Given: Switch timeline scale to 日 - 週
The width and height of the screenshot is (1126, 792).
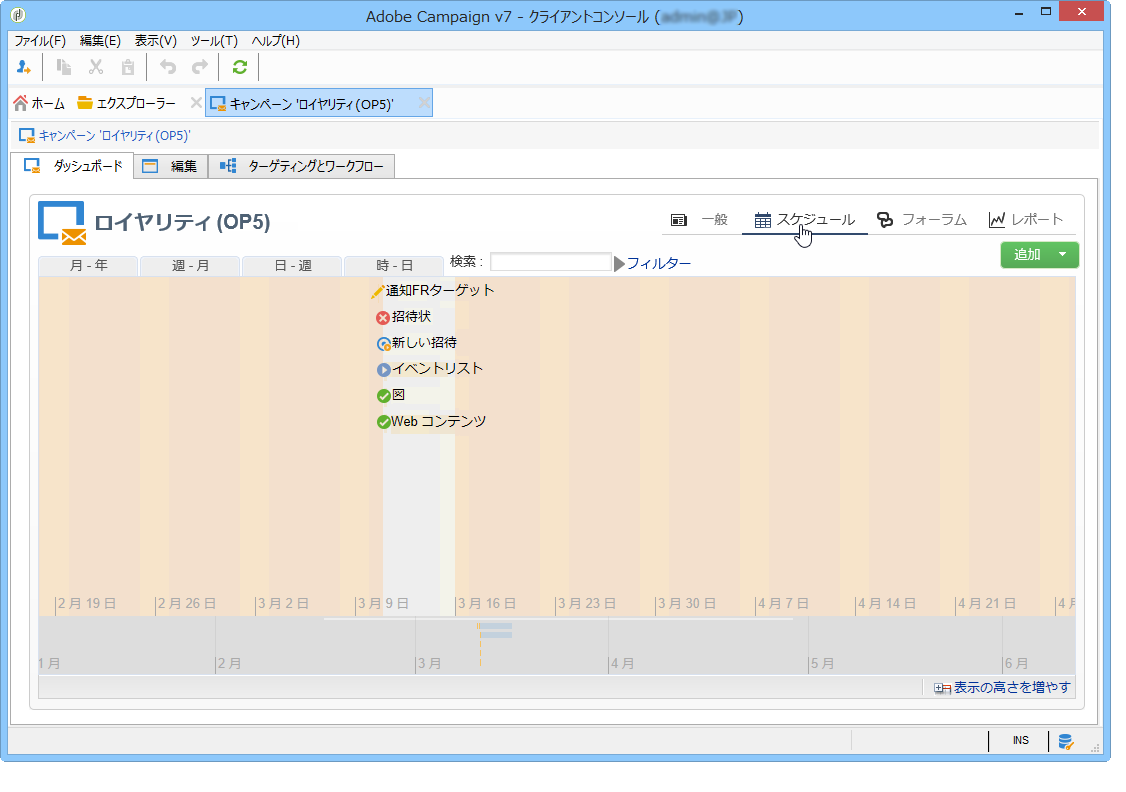Looking at the screenshot, I should tap(293, 266).
